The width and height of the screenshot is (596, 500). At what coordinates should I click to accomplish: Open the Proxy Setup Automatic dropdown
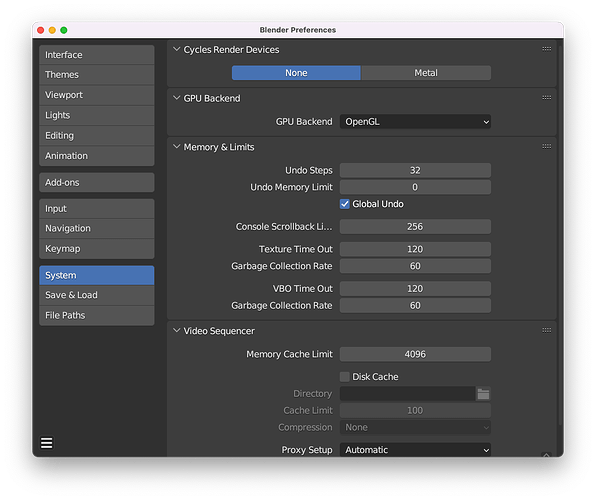[x=415, y=450]
